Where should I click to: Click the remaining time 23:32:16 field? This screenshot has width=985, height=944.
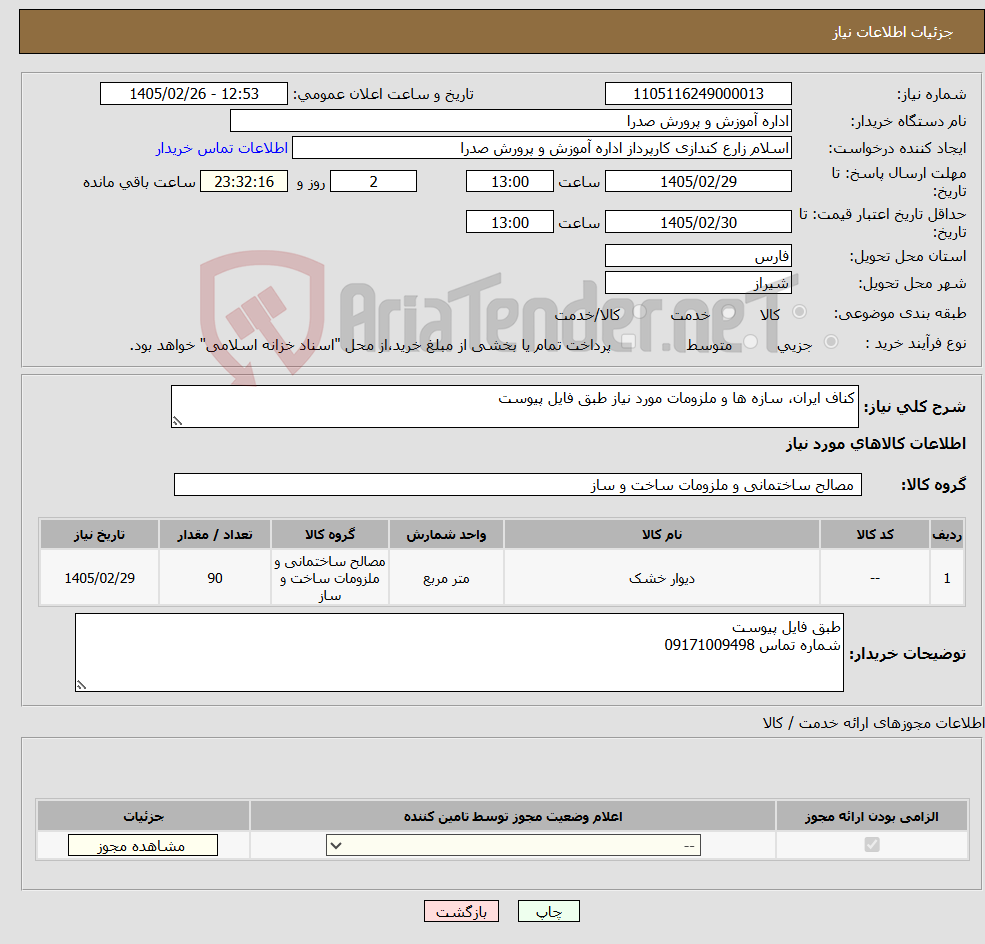244,182
